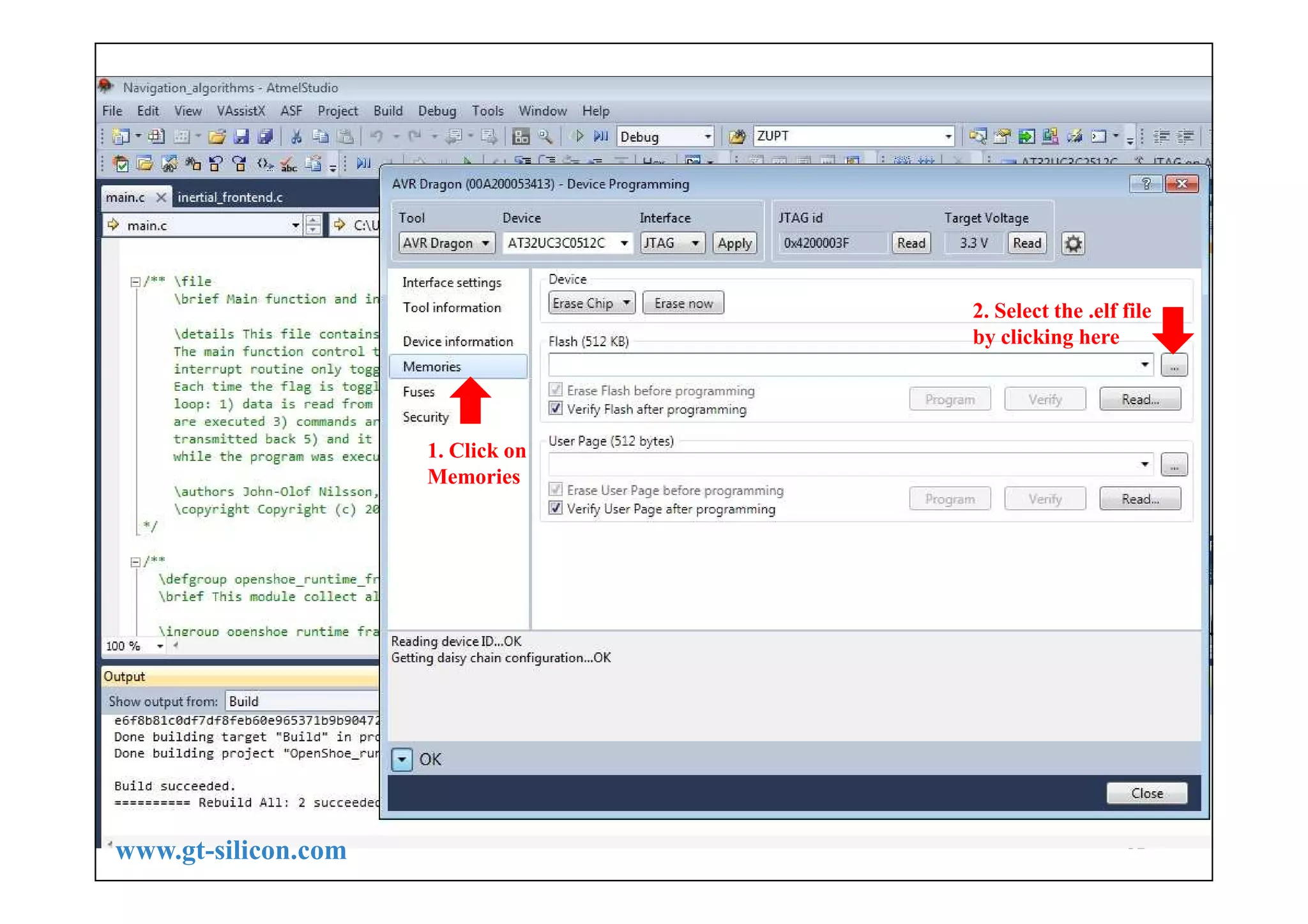
Task: Click the Open File folder icon
Action: tap(217, 136)
